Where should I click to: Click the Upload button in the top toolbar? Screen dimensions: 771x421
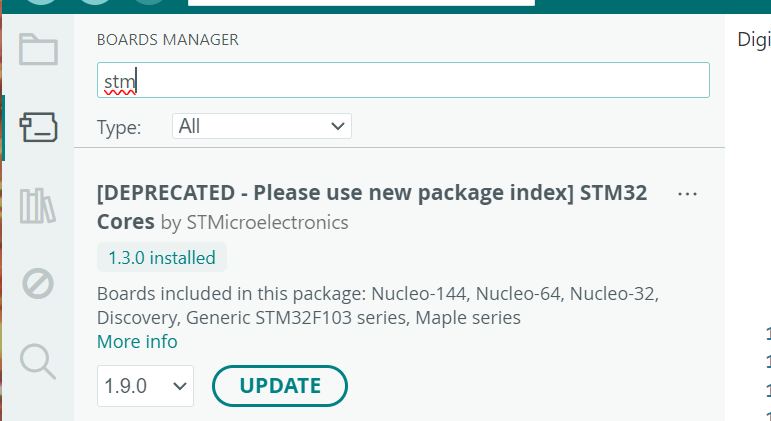click(94, 3)
